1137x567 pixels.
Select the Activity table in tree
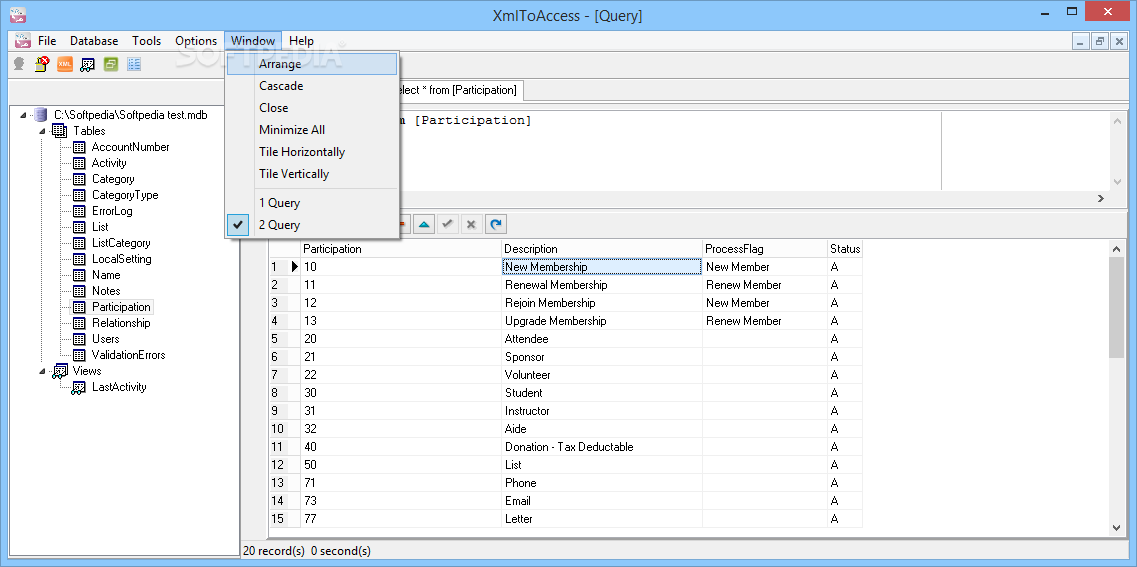pyautogui.click(x=109, y=163)
